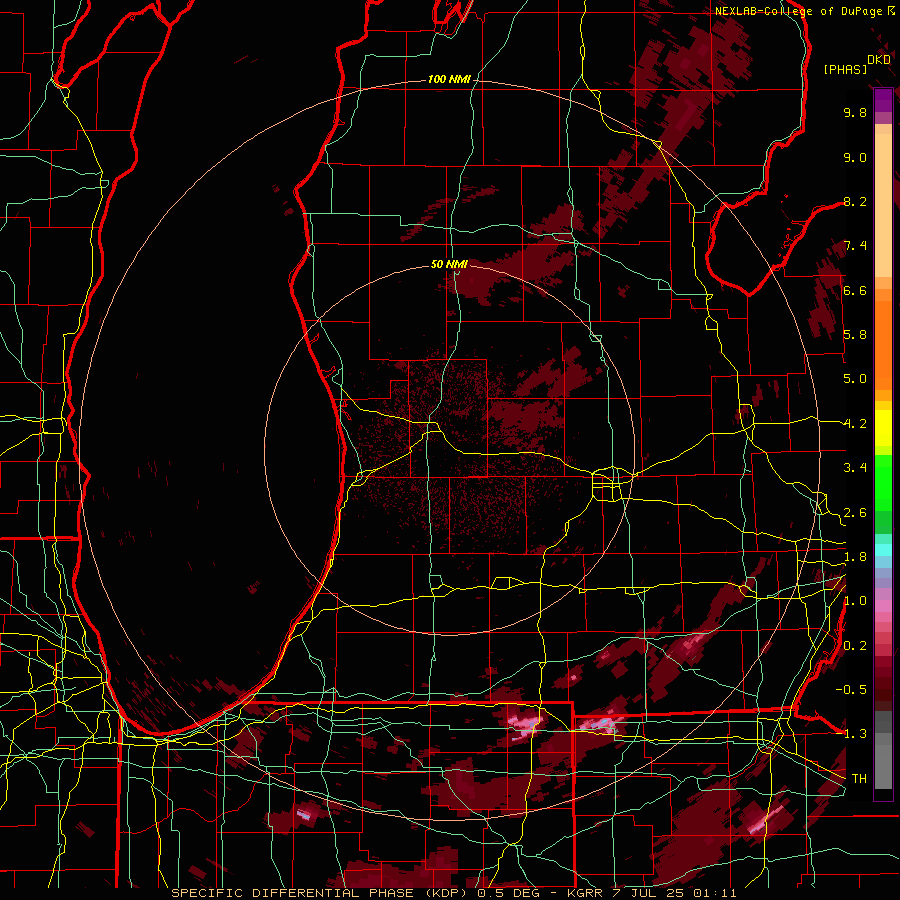Click the gray segment of the color scale
Viewport: 900px width, 900px height.
pyautogui.click(x=883, y=751)
